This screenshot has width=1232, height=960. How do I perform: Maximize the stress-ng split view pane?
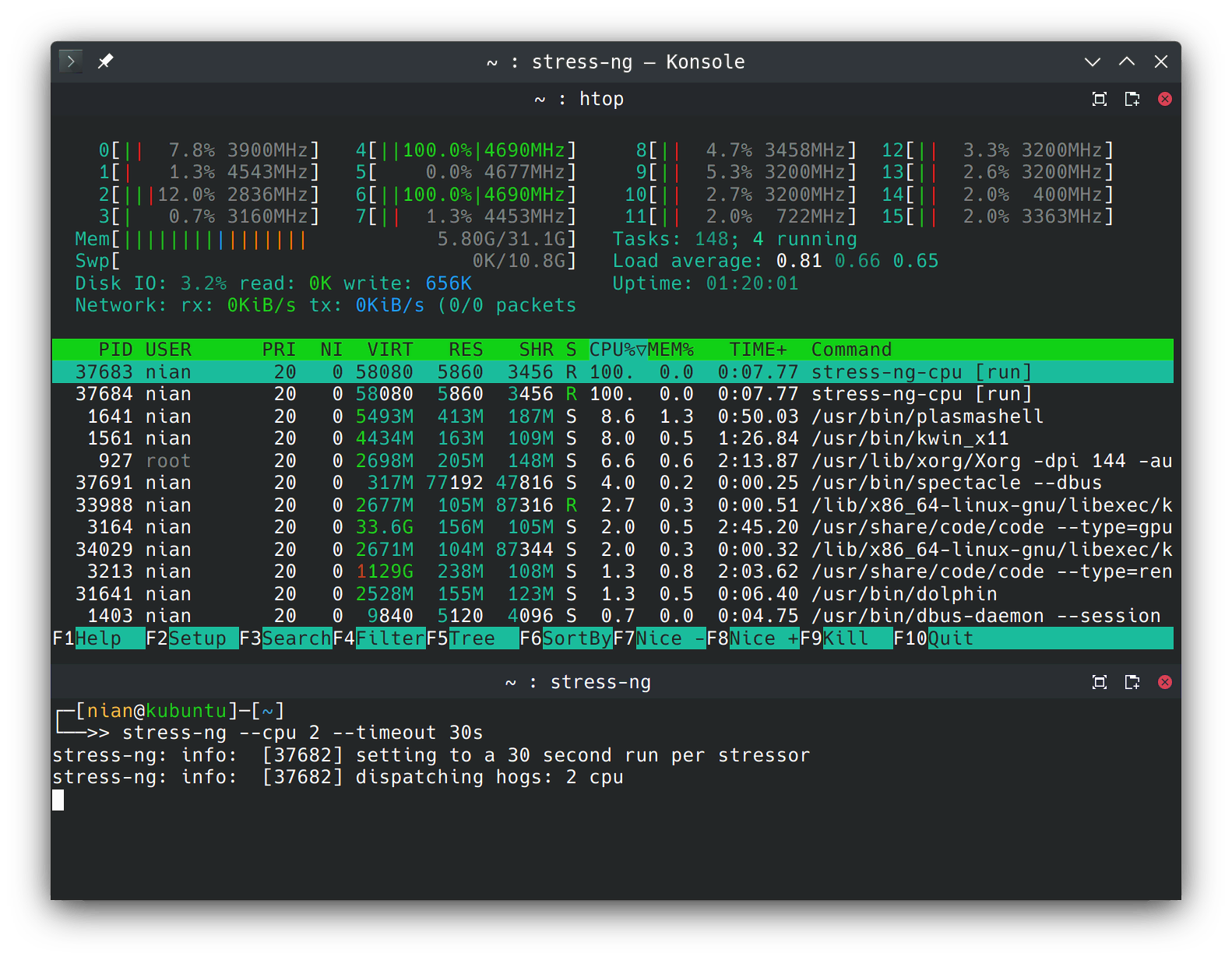click(1099, 682)
